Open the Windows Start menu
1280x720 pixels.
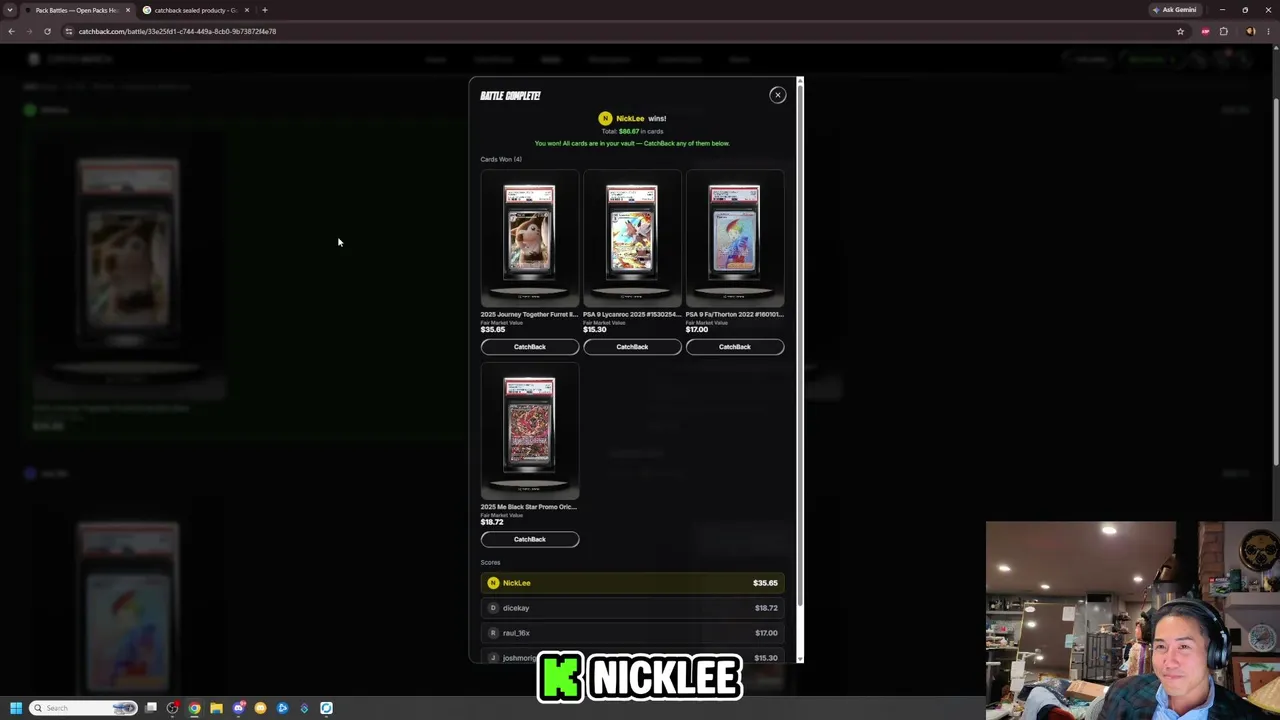pos(15,708)
